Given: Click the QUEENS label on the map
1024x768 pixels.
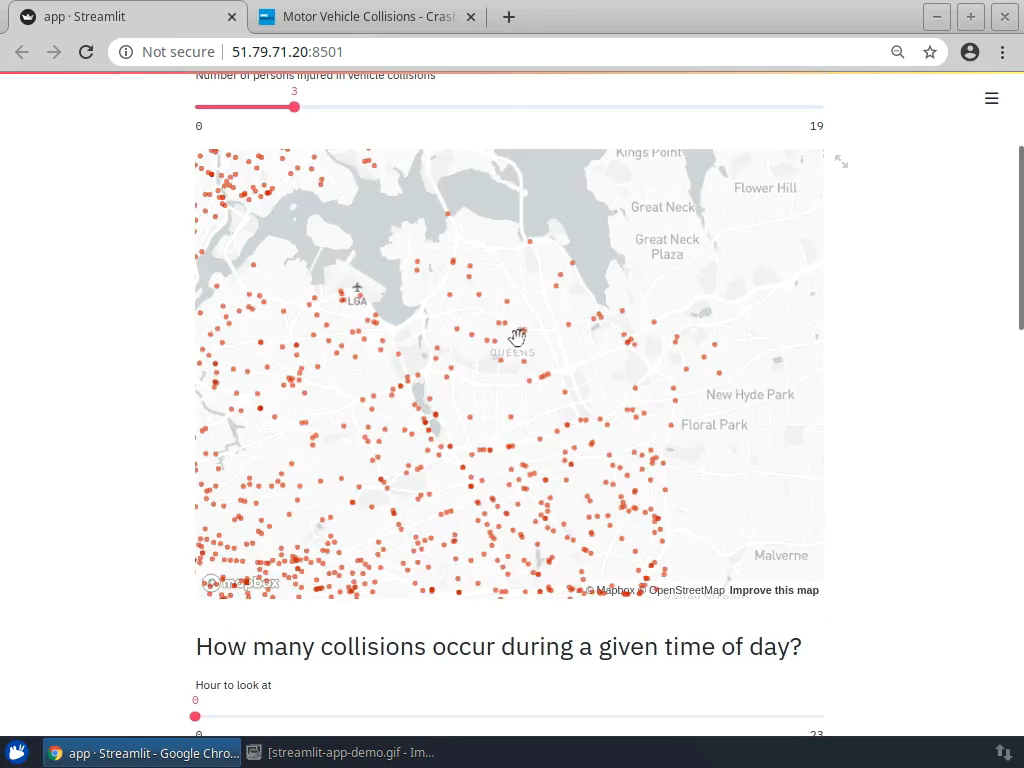Looking at the screenshot, I should (x=513, y=353).
